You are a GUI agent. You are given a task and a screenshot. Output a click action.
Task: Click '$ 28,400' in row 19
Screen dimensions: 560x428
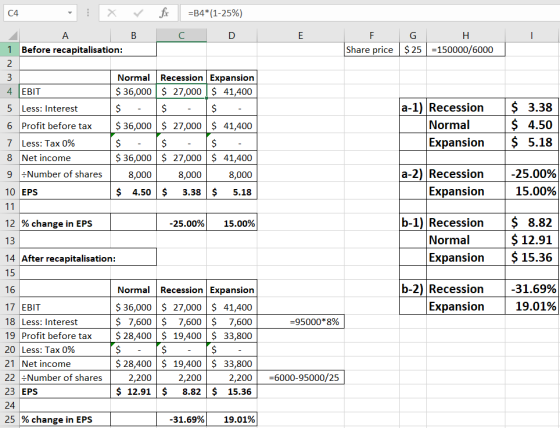[134, 335]
